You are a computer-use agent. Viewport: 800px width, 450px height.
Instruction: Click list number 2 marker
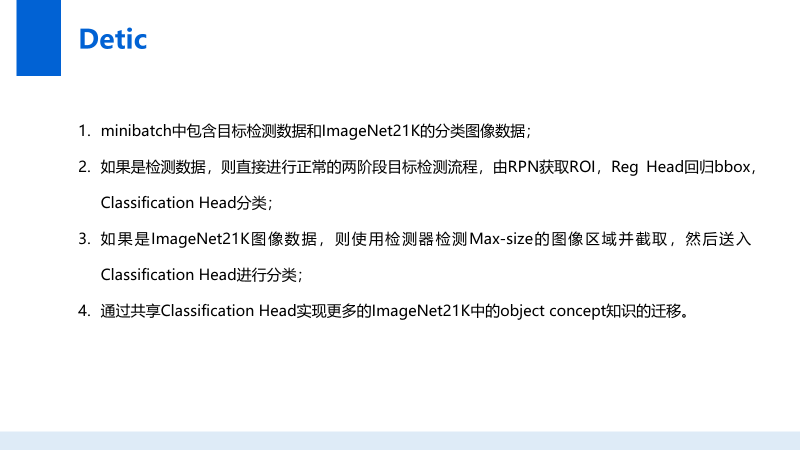[x=84, y=167]
